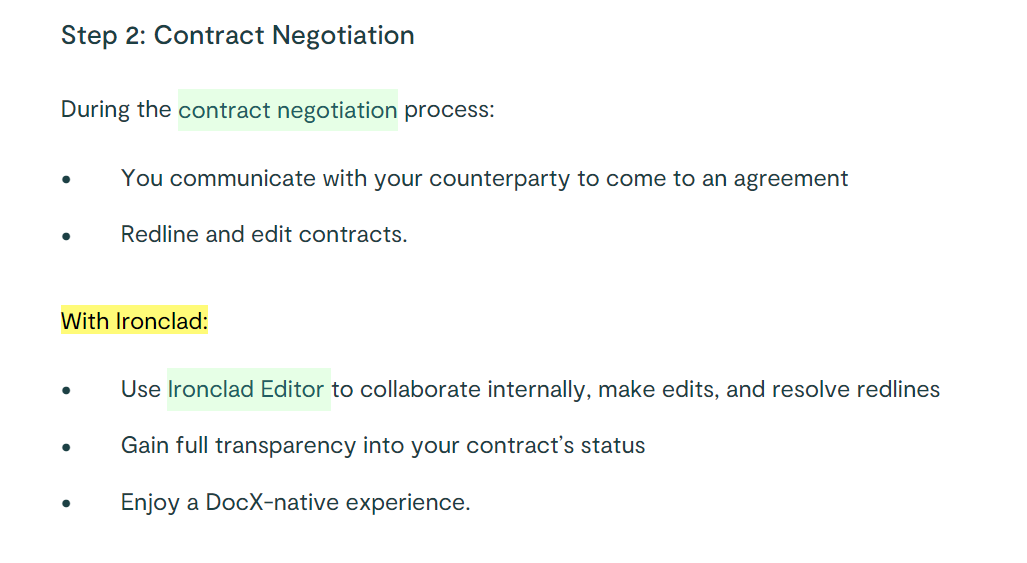Click the Step 2: Contract Negotiation heading
This screenshot has width=1027, height=563.
point(238,35)
